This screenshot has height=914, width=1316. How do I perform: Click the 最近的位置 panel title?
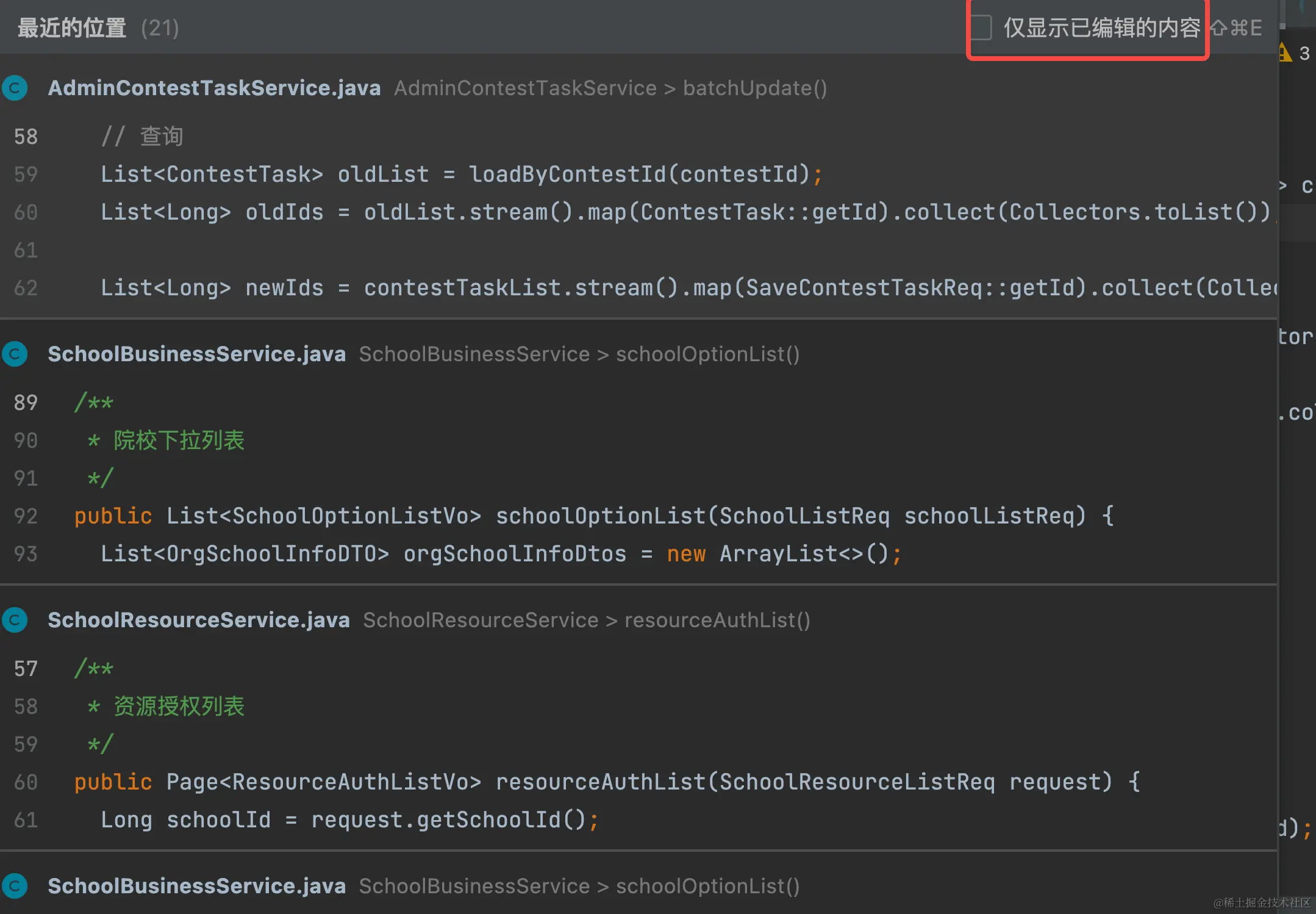click(72, 28)
